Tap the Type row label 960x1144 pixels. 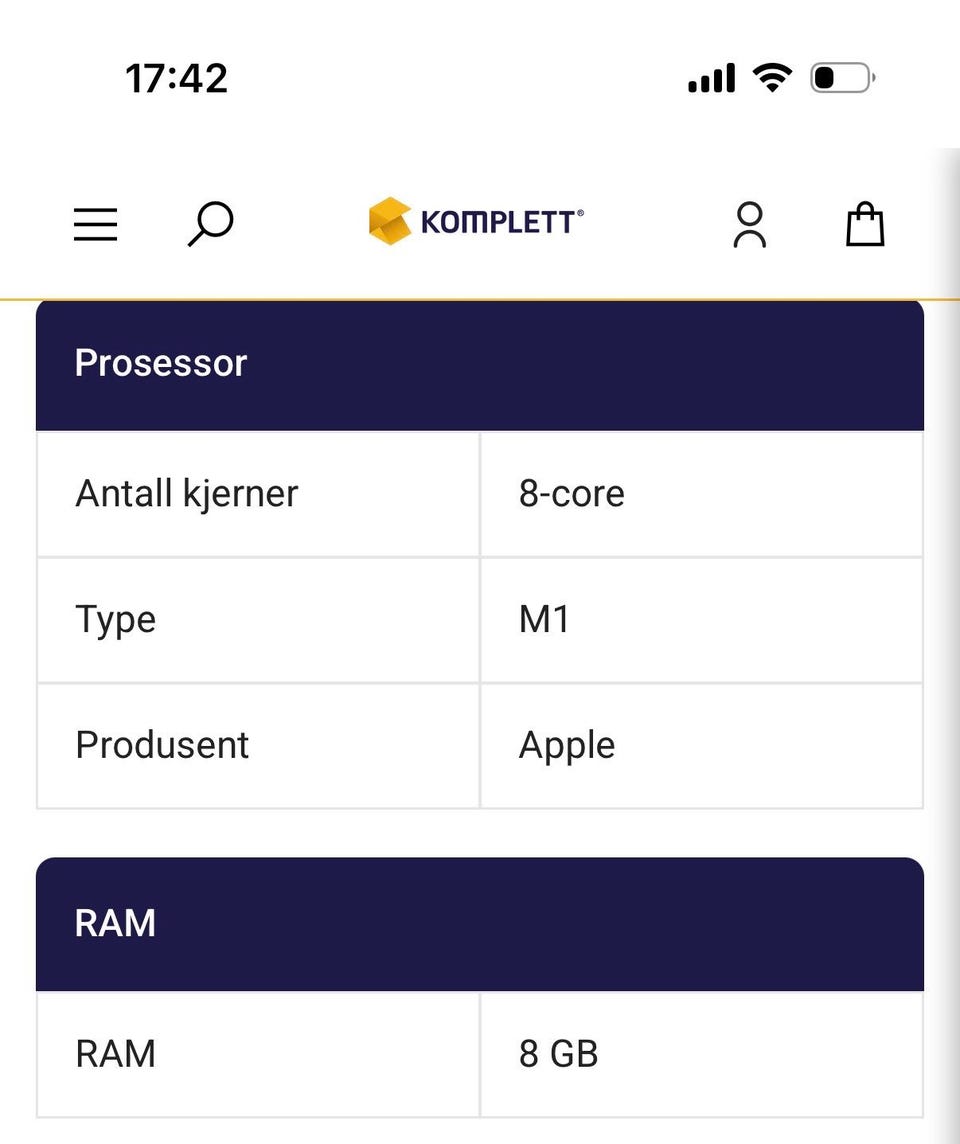pyautogui.click(x=115, y=620)
